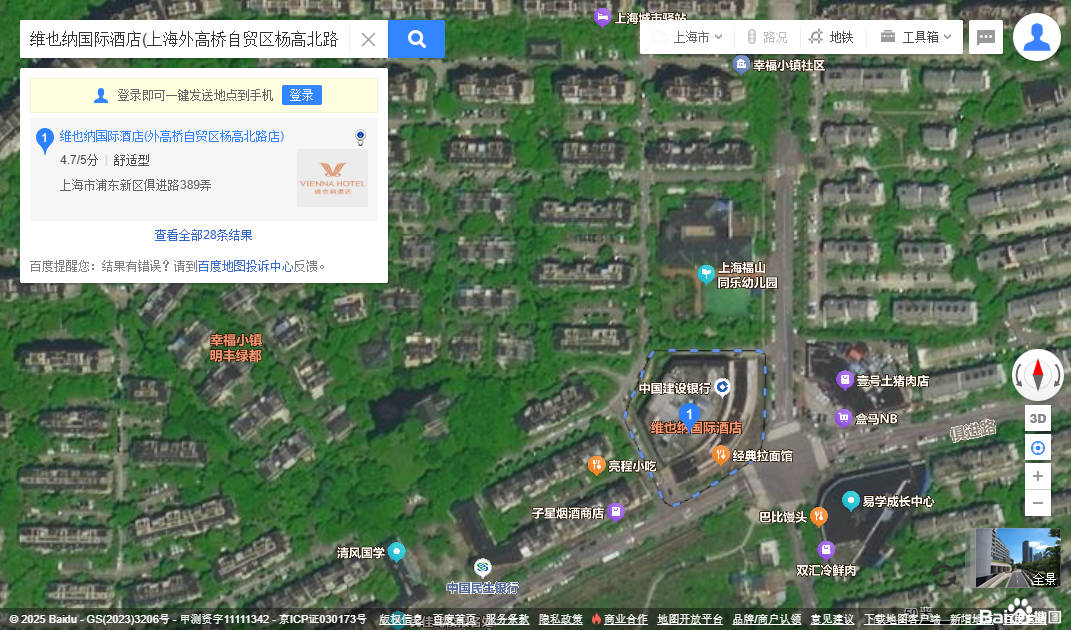Click the locate my position button

point(1037,448)
